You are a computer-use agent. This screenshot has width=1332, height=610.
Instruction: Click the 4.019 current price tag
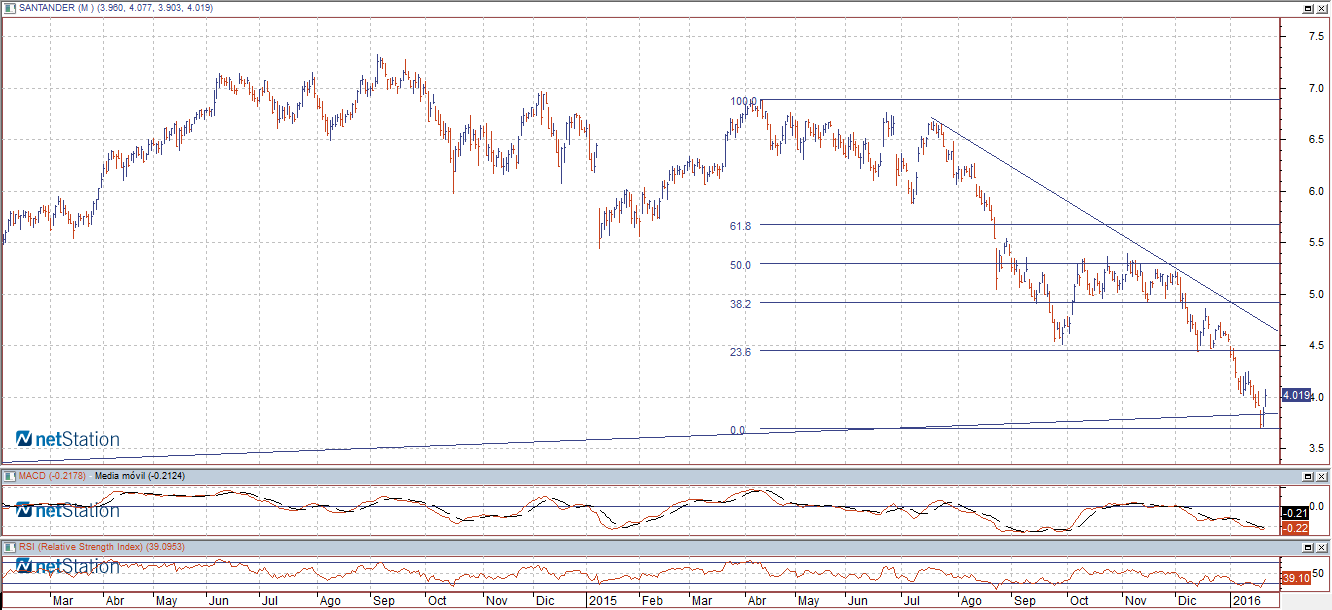pyautogui.click(x=1295, y=395)
